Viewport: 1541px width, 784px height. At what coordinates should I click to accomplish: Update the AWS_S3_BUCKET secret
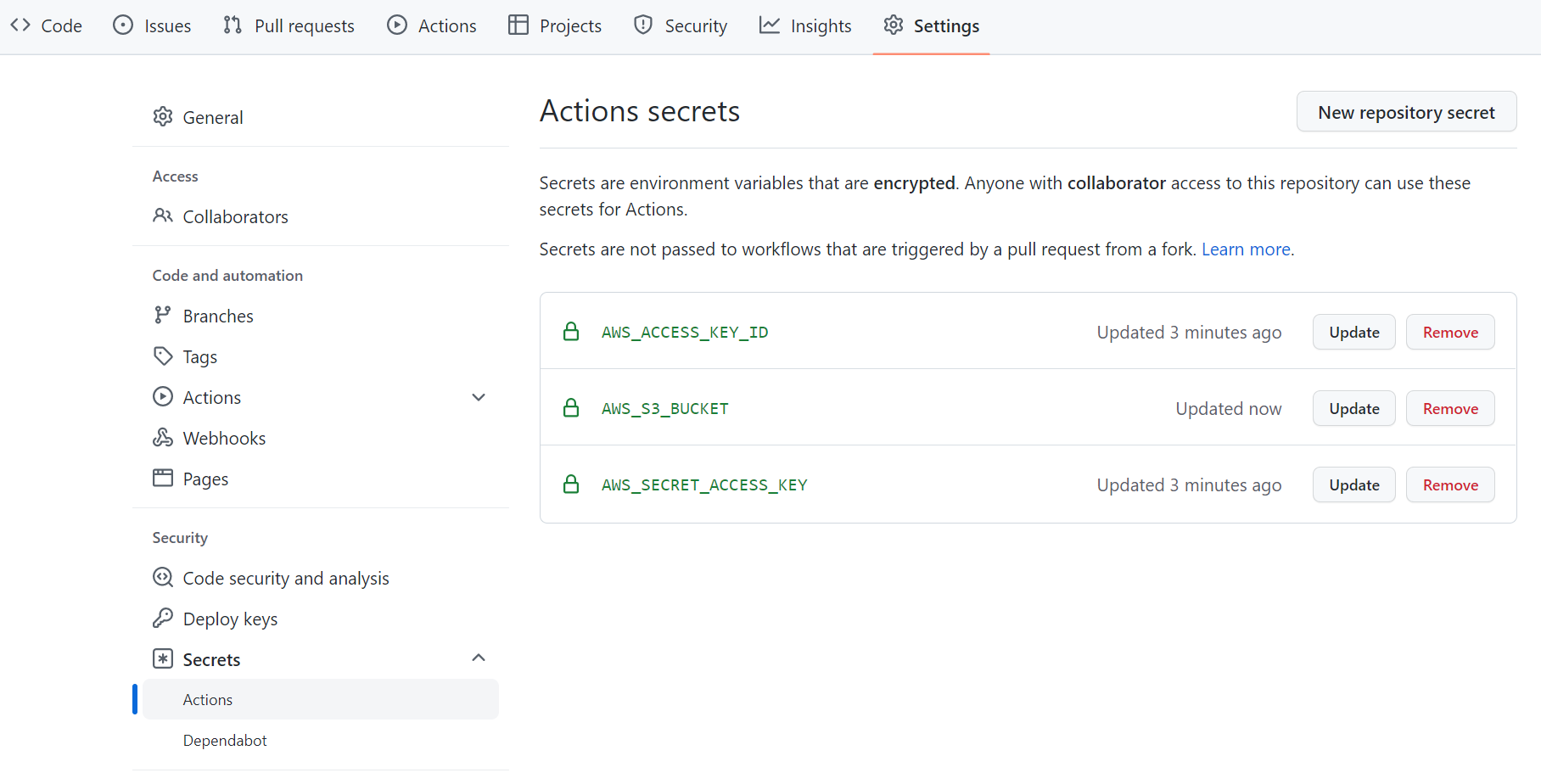(1353, 408)
